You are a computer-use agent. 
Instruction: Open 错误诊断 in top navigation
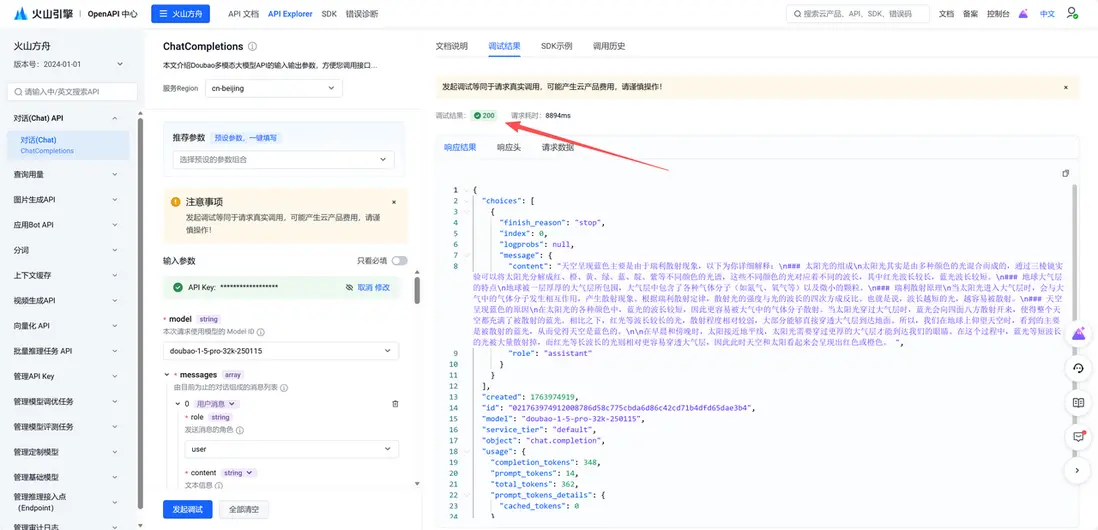coord(361,13)
